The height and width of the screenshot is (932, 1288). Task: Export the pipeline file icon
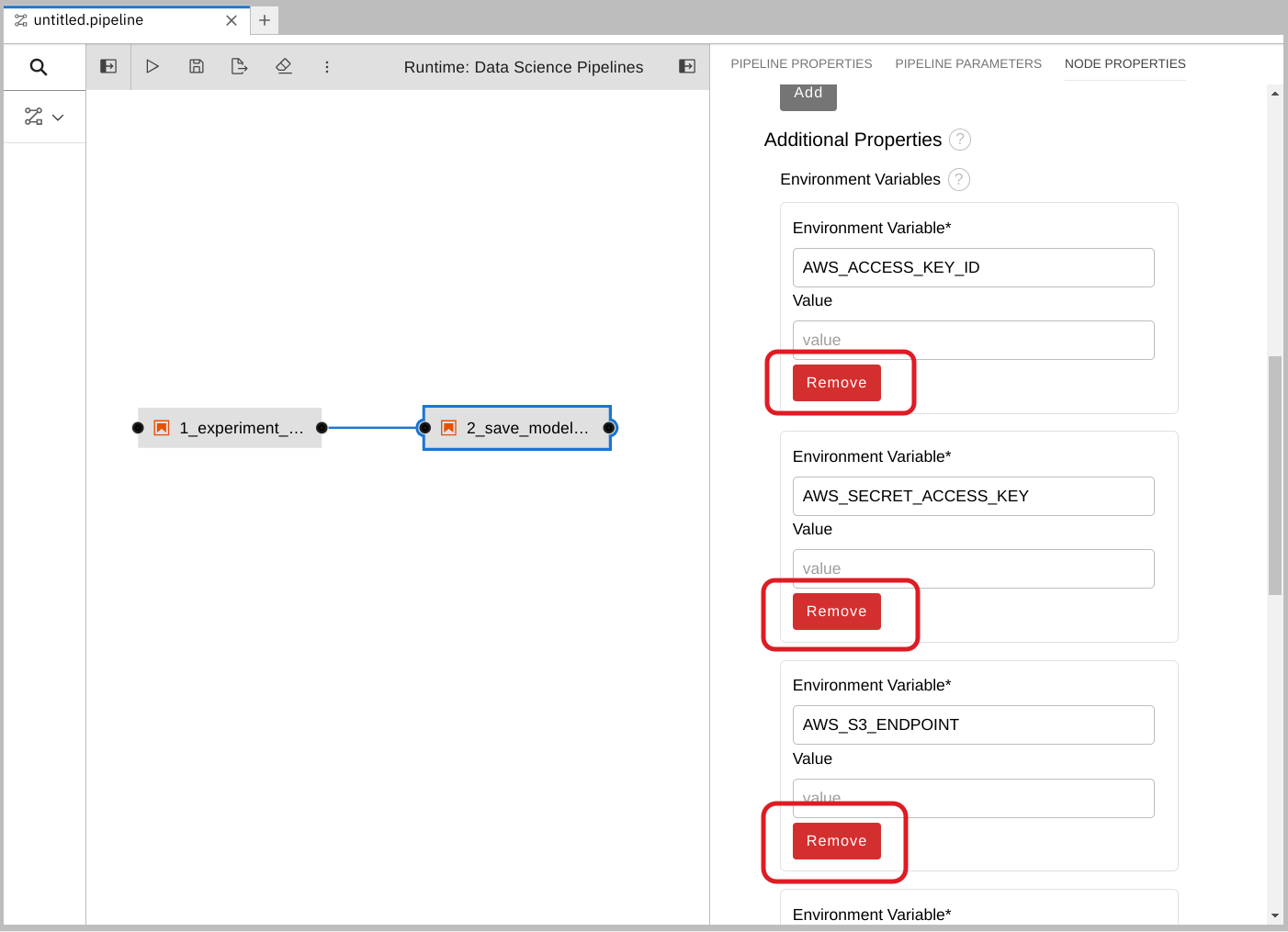(x=240, y=66)
